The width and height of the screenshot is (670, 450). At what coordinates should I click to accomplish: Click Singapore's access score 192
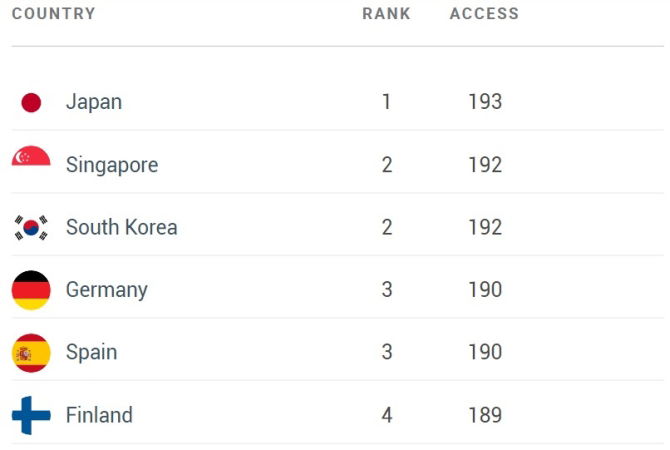485,165
